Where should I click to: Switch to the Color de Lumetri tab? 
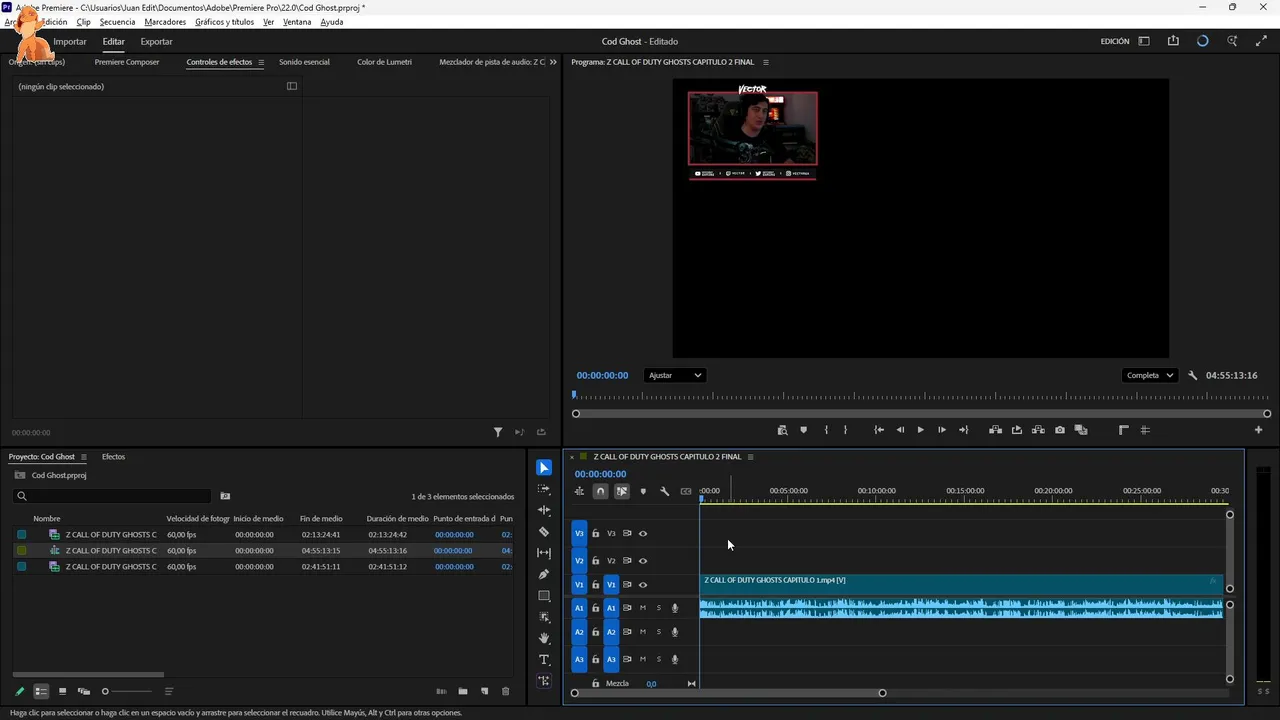[x=384, y=62]
